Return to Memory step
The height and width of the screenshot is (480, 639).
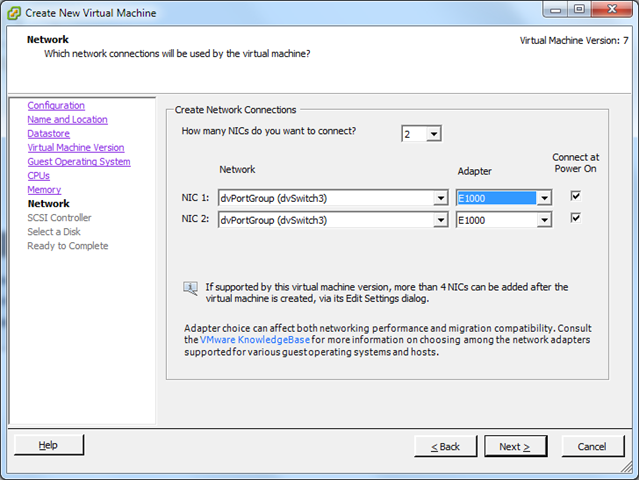(x=44, y=190)
